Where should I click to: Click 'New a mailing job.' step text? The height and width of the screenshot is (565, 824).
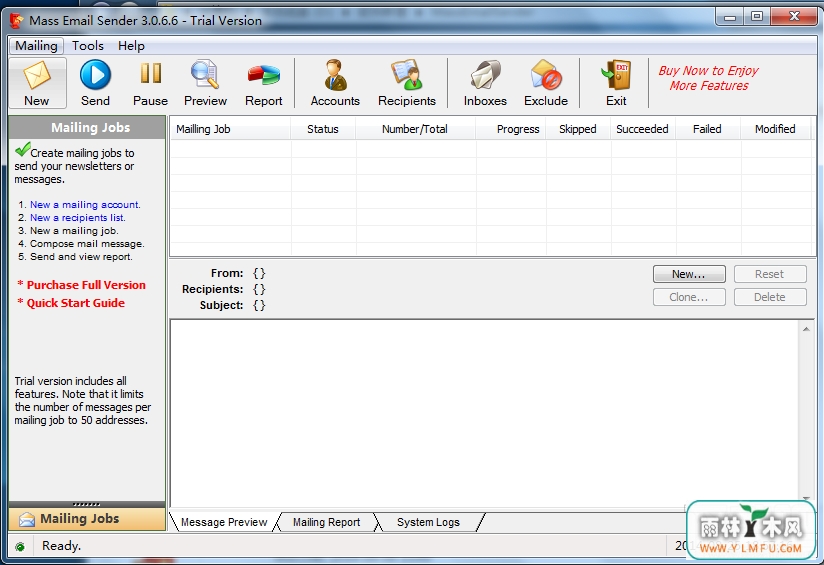(74, 231)
